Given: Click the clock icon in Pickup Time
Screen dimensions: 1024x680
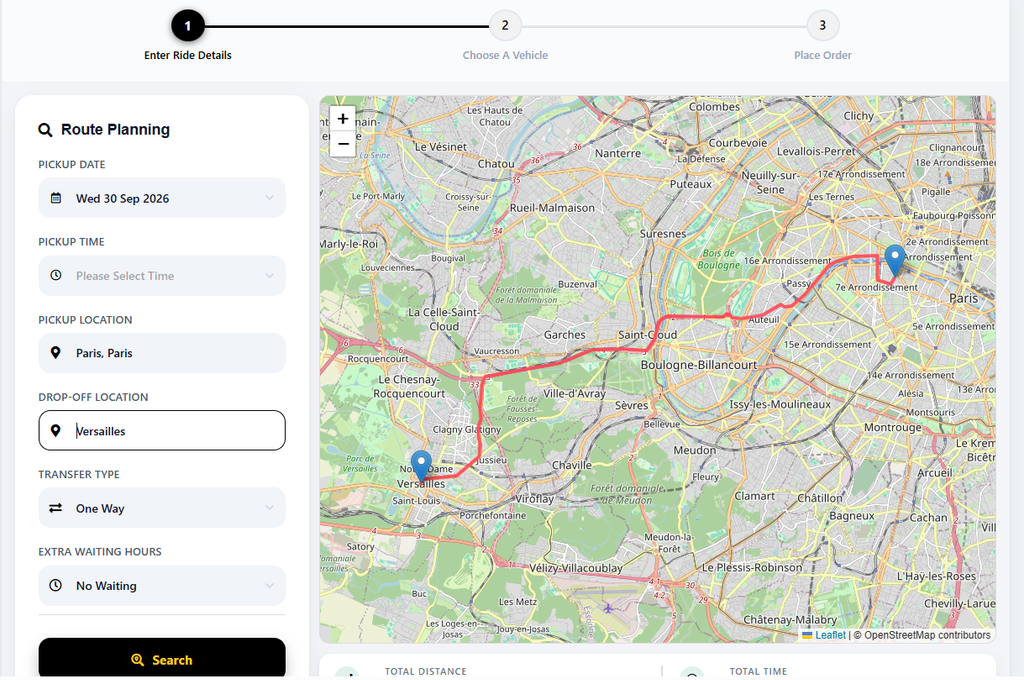Looking at the screenshot, I should pos(56,276).
